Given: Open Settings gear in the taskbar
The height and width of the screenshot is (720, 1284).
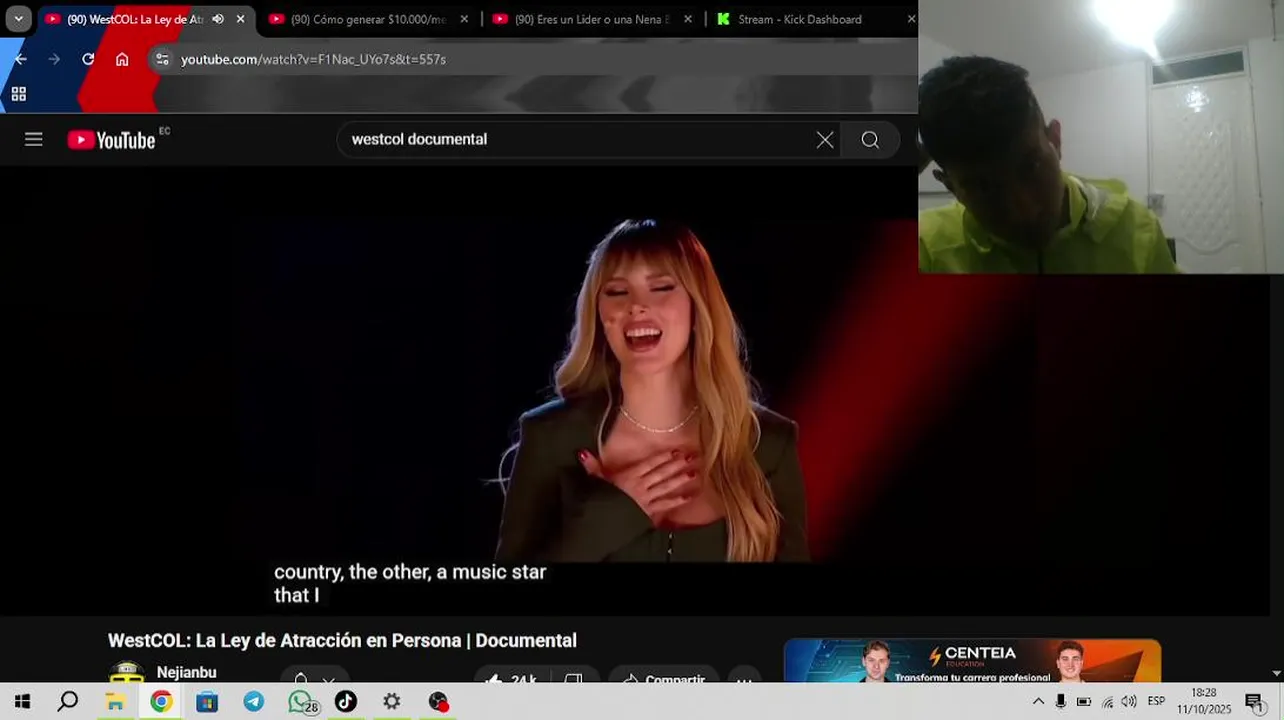Looking at the screenshot, I should (x=392, y=702).
